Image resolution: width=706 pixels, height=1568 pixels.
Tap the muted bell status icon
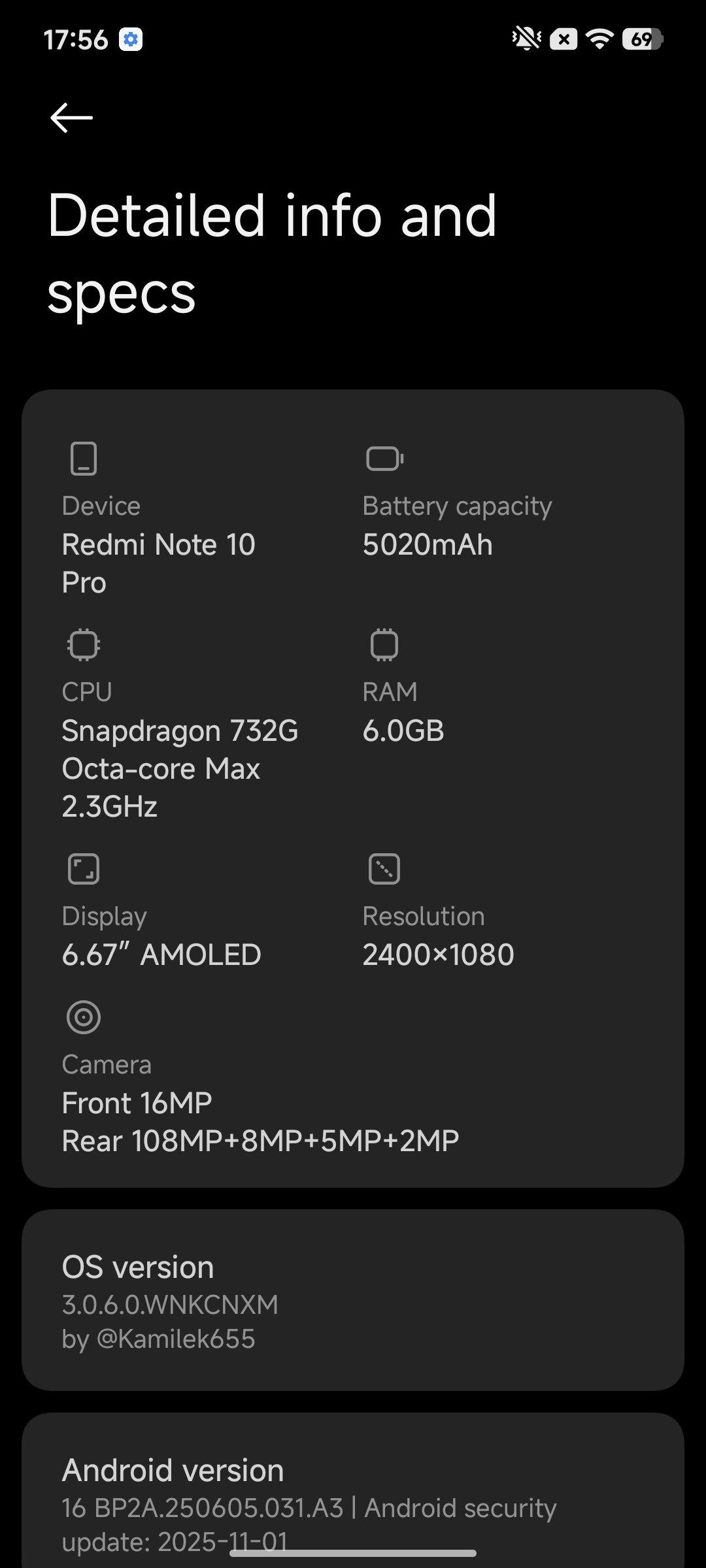[526, 39]
